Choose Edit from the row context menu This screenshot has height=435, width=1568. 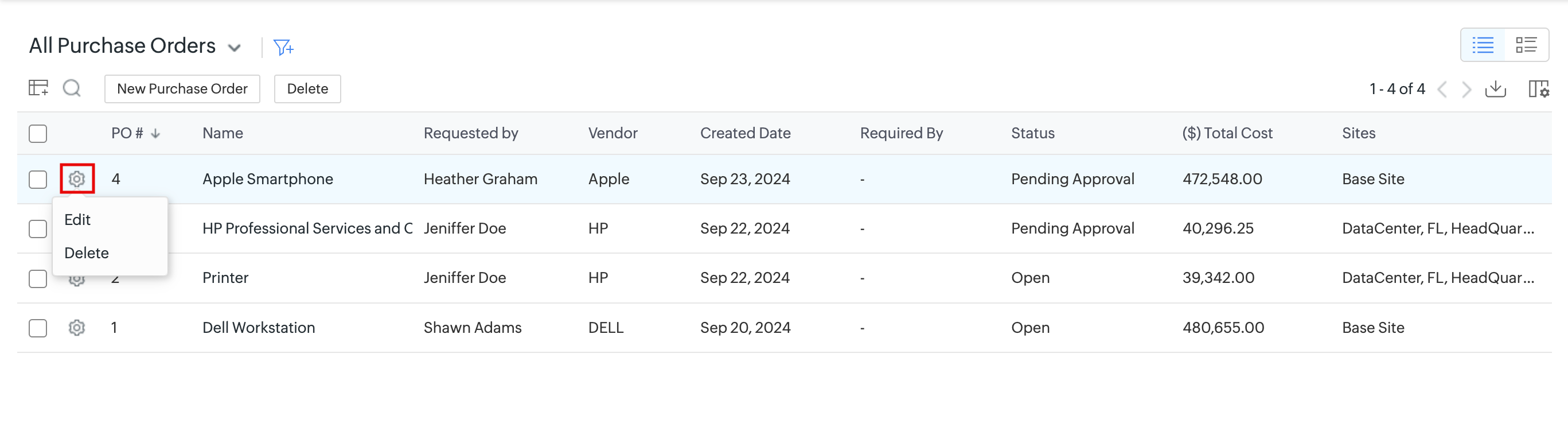tap(77, 219)
